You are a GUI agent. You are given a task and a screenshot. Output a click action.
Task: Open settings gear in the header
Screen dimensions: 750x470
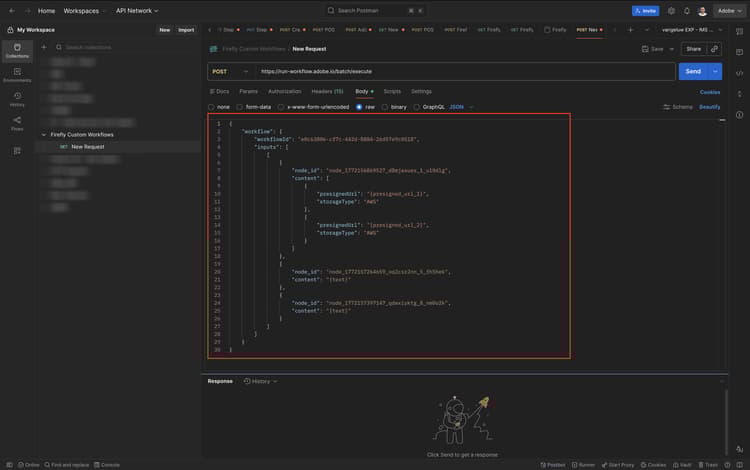pos(671,11)
